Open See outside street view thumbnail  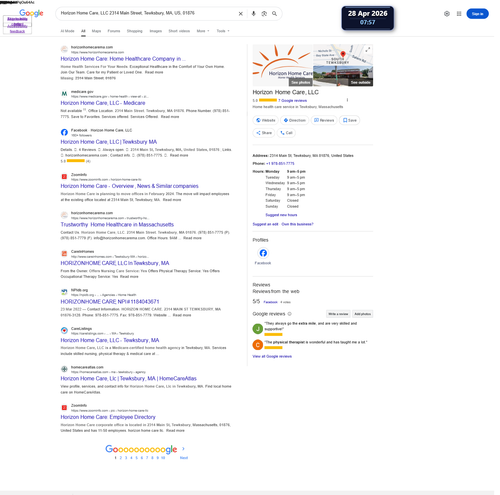[x=360, y=82]
